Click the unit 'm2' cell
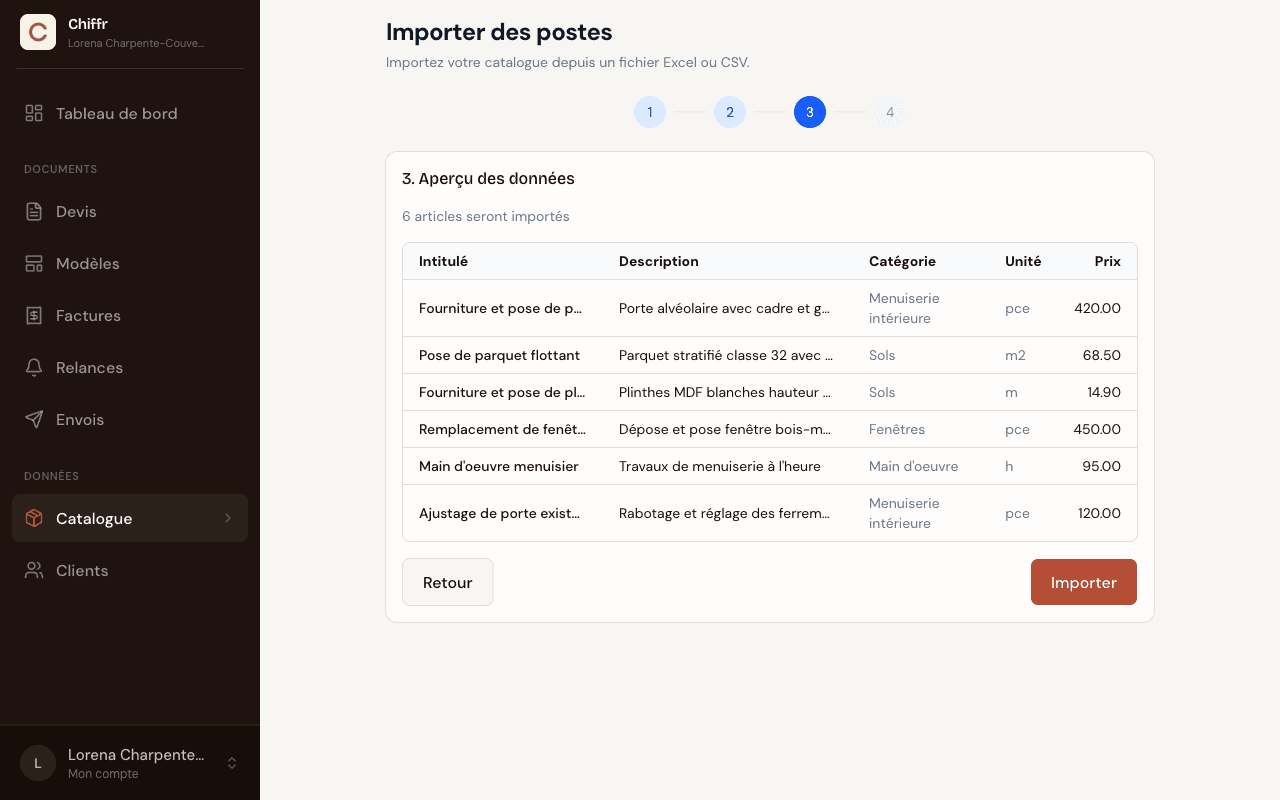Screen dimensions: 1280x800 click(x=1015, y=355)
